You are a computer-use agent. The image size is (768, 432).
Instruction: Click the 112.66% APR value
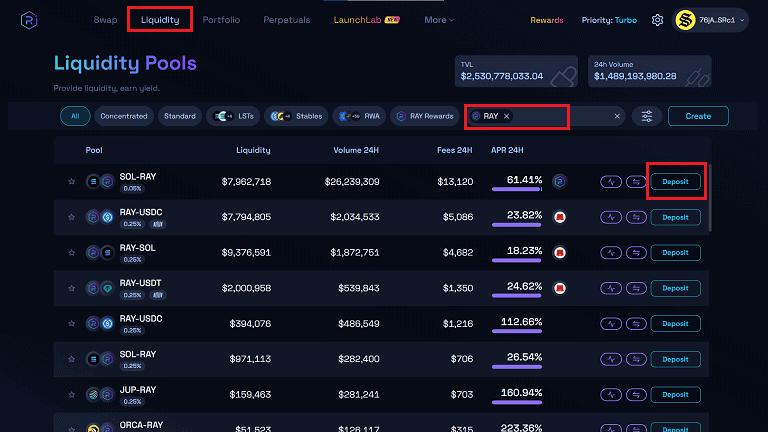pos(521,322)
